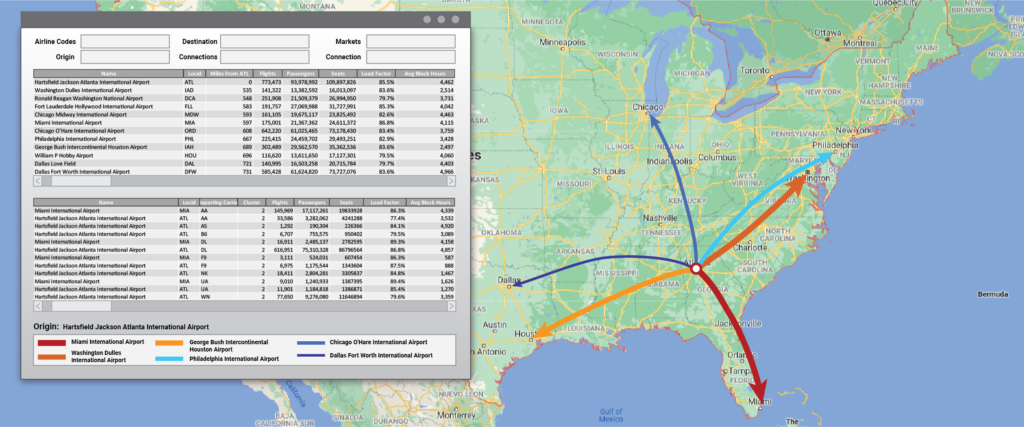
Task: Sort upper table by Flights column
Action: (268, 74)
